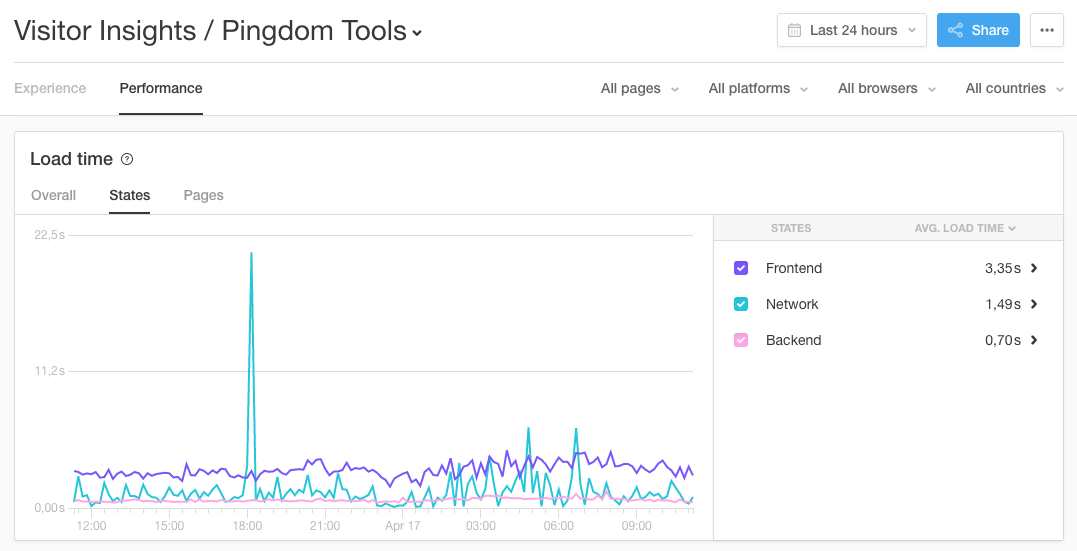Open the All pages filter dropdown
This screenshot has width=1077, height=551.
640,88
